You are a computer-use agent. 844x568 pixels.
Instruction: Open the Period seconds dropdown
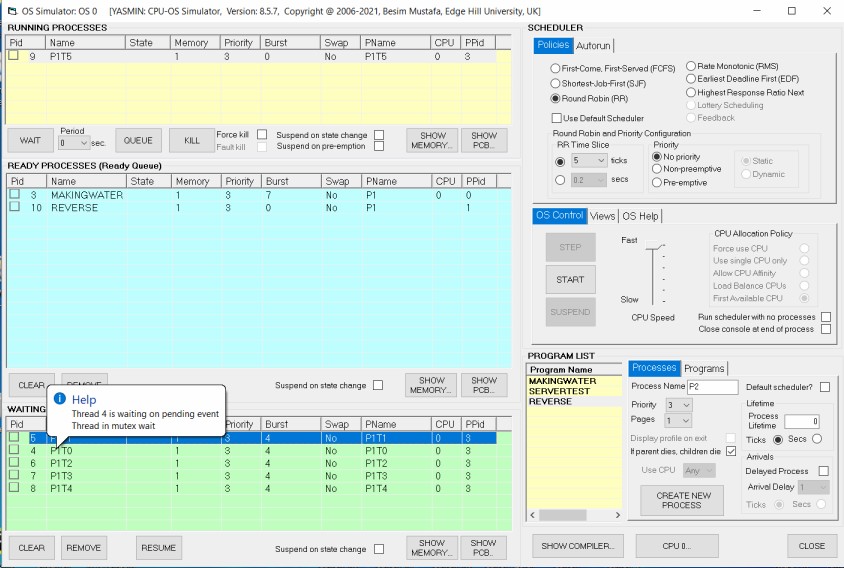pos(83,143)
